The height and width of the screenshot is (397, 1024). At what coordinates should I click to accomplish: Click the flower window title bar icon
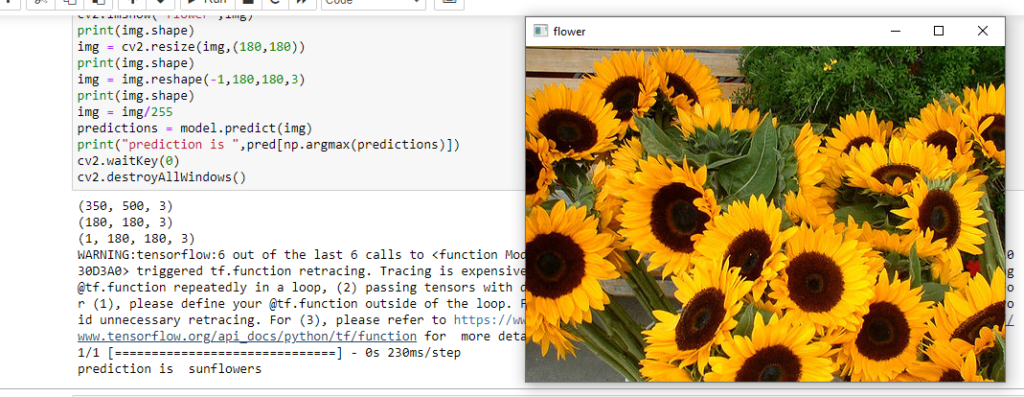[x=540, y=31]
